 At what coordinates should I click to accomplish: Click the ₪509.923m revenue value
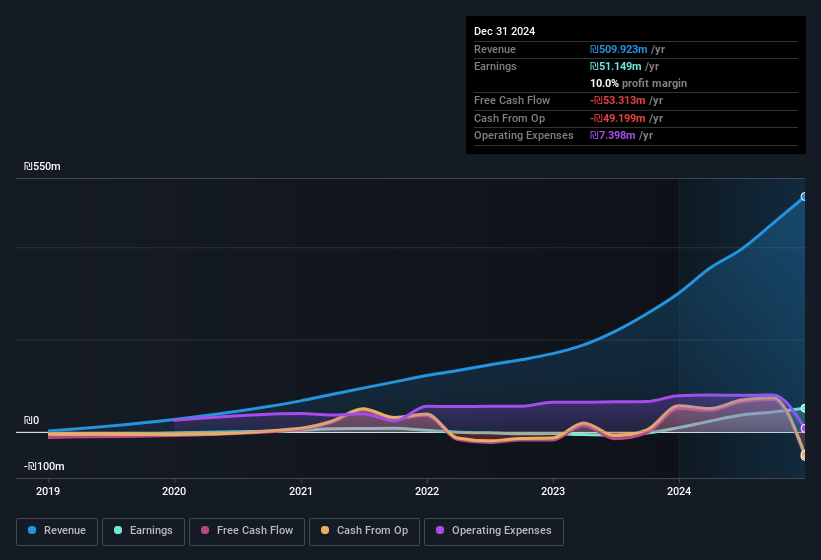coord(618,49)
